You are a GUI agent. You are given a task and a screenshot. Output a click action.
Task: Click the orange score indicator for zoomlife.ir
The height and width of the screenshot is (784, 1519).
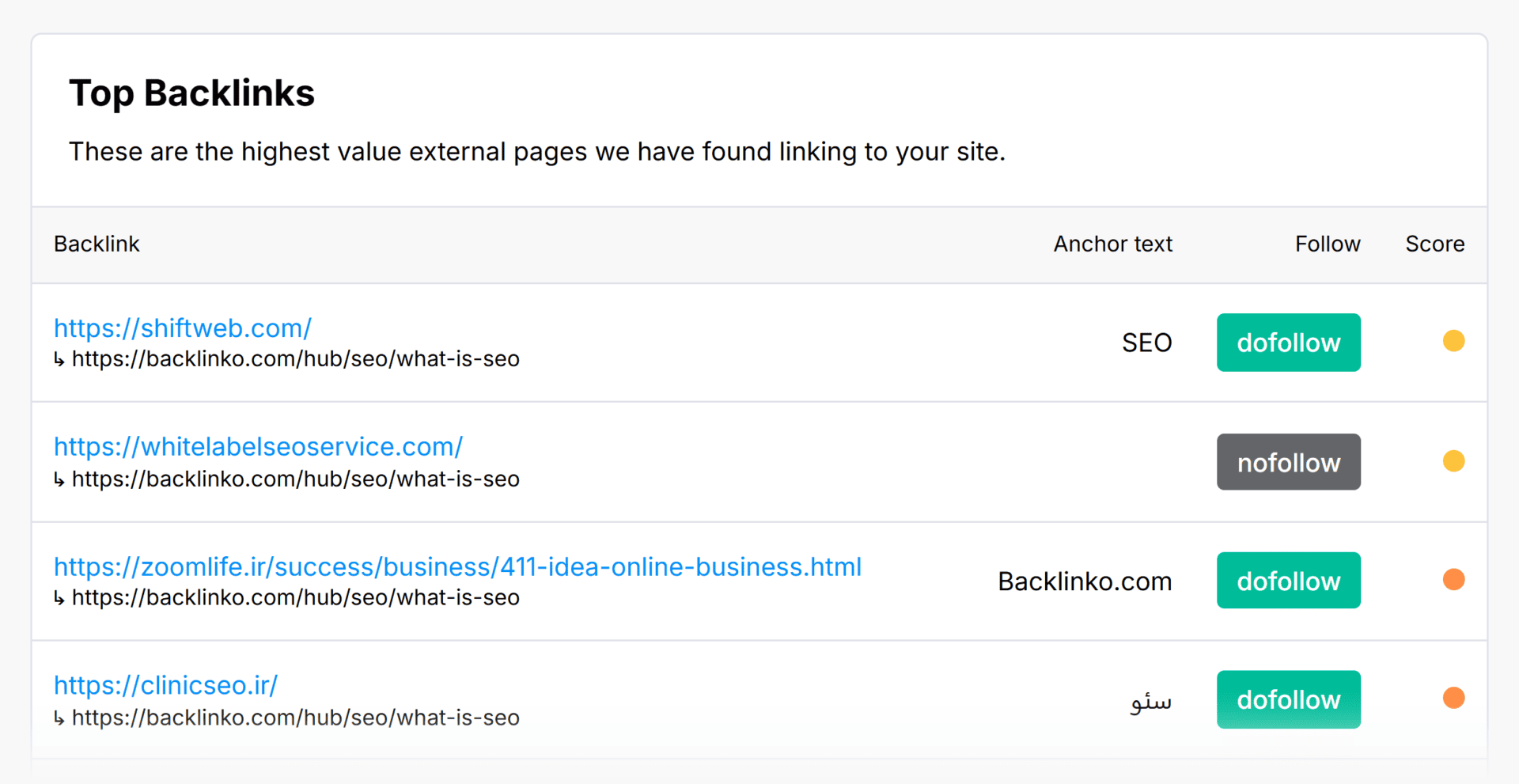coord(1454,579)
